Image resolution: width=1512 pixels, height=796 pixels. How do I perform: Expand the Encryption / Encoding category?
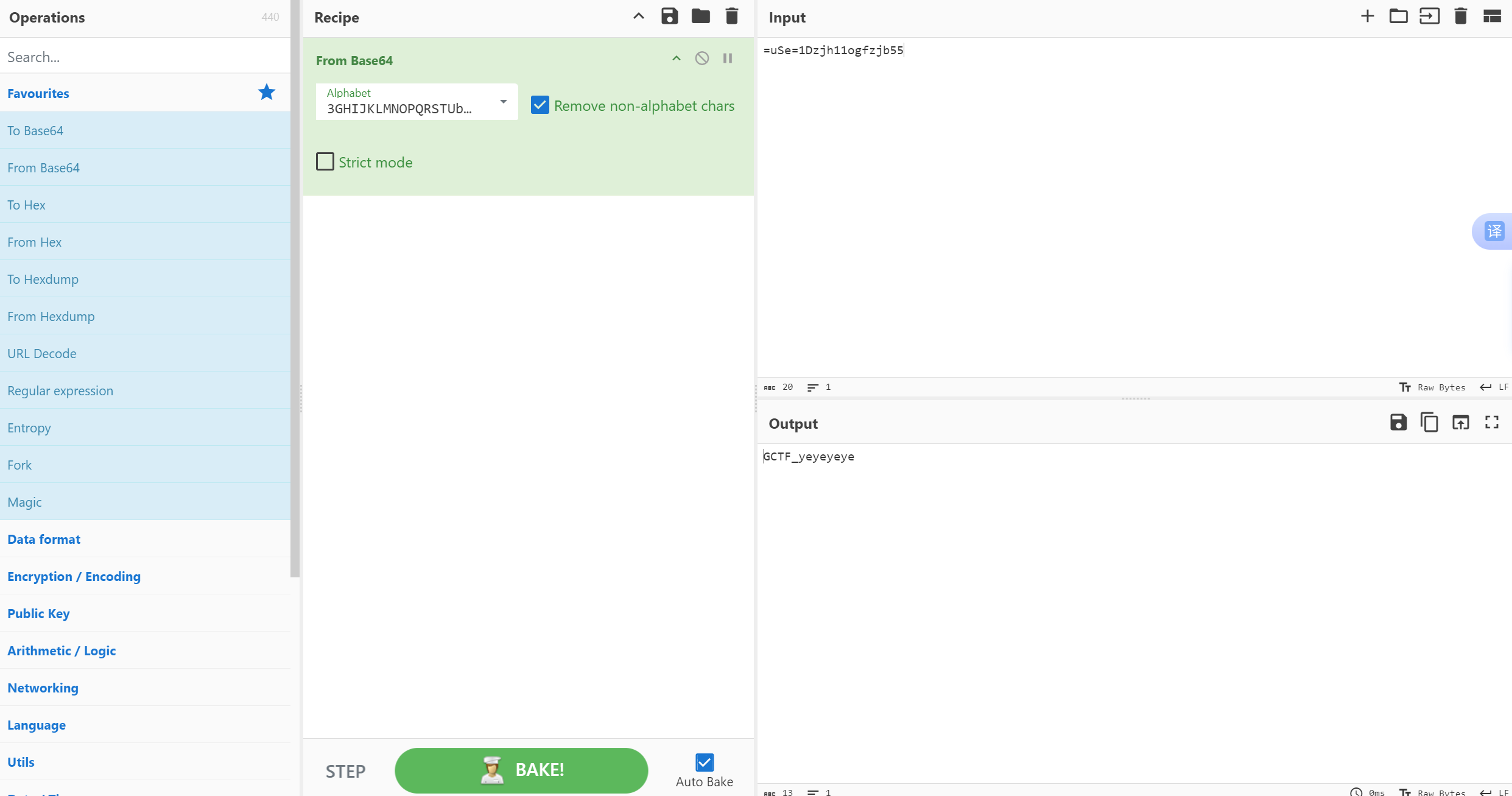[74, 576]
